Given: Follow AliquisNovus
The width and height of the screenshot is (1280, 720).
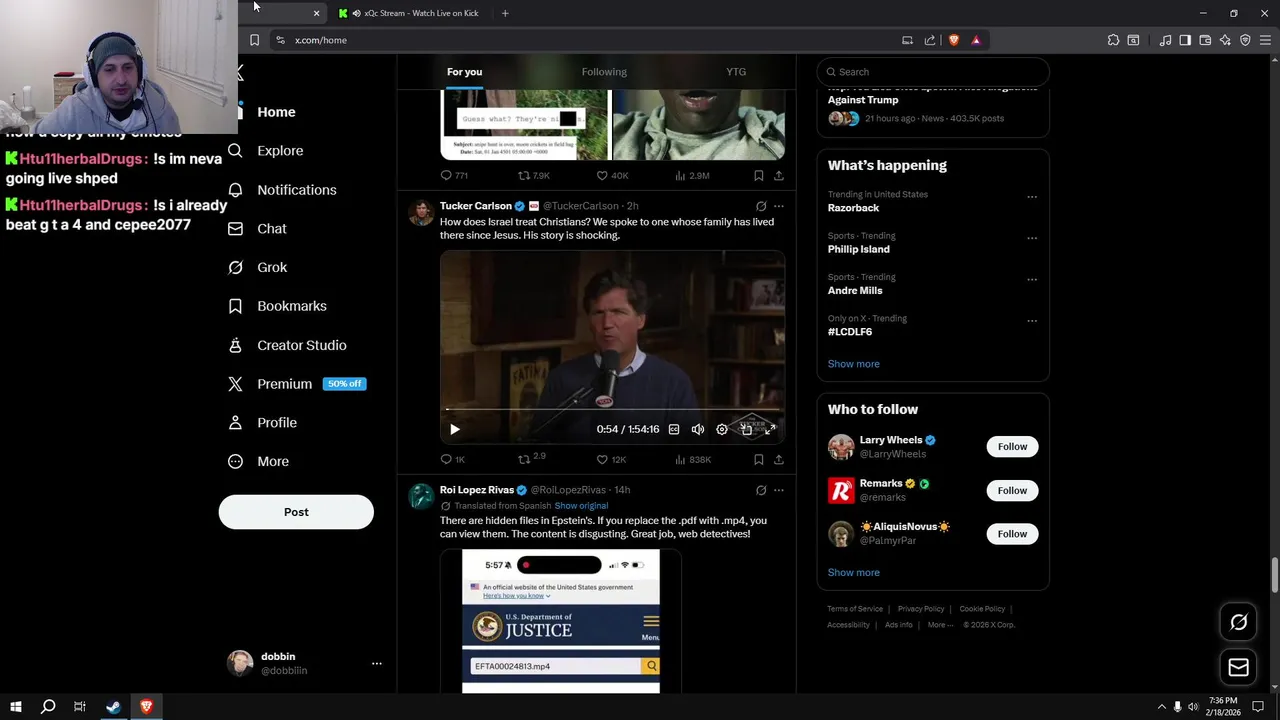Looking at the screenshot, I should coord(1012,534).
